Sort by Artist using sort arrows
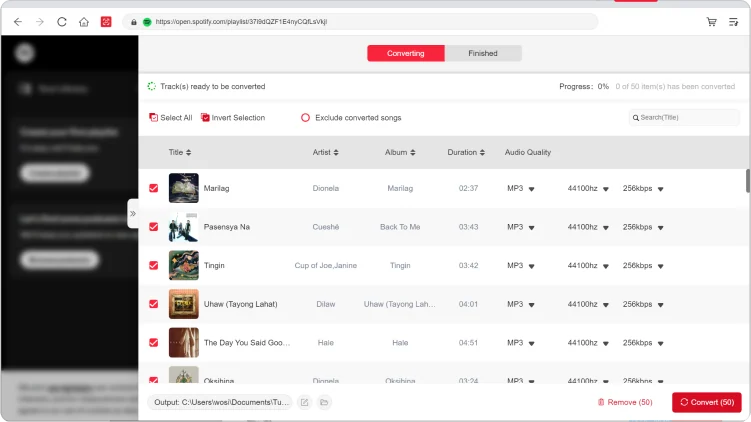The image size is (751, 422). pyautogui.click(x=336, y=152)
